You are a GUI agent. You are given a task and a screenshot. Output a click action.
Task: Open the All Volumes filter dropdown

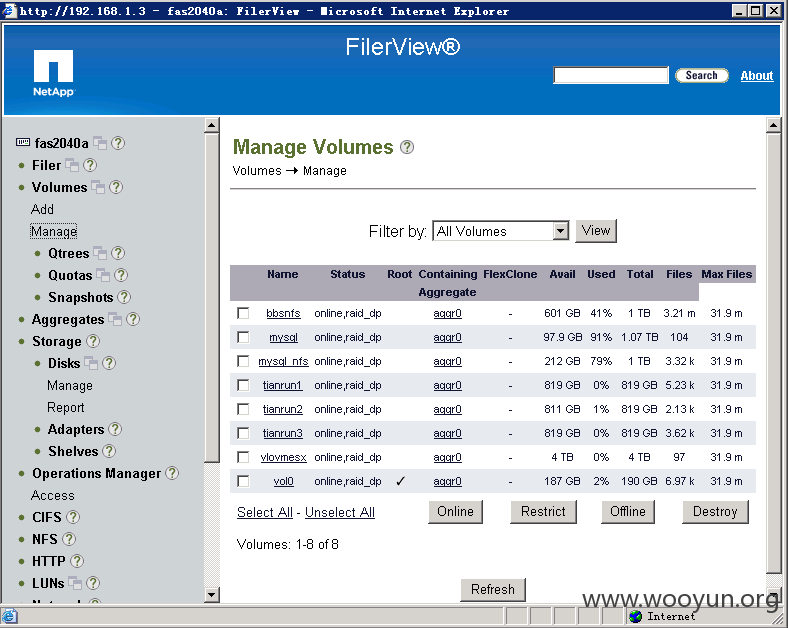click(501, 231)
